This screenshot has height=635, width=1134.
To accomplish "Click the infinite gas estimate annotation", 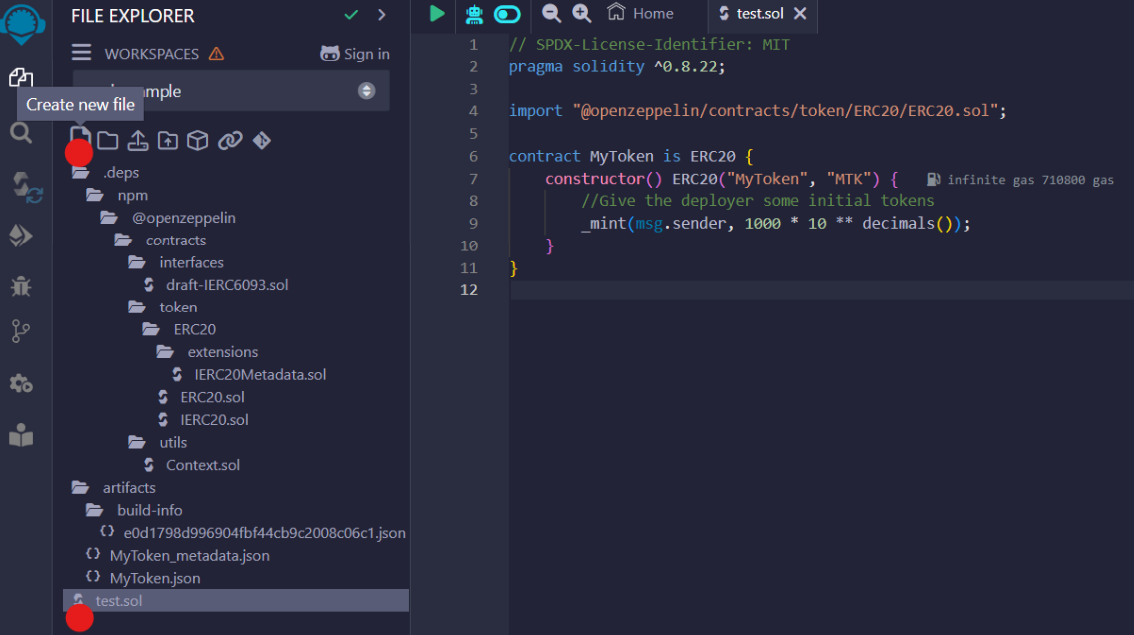I will click(1020, 179).
